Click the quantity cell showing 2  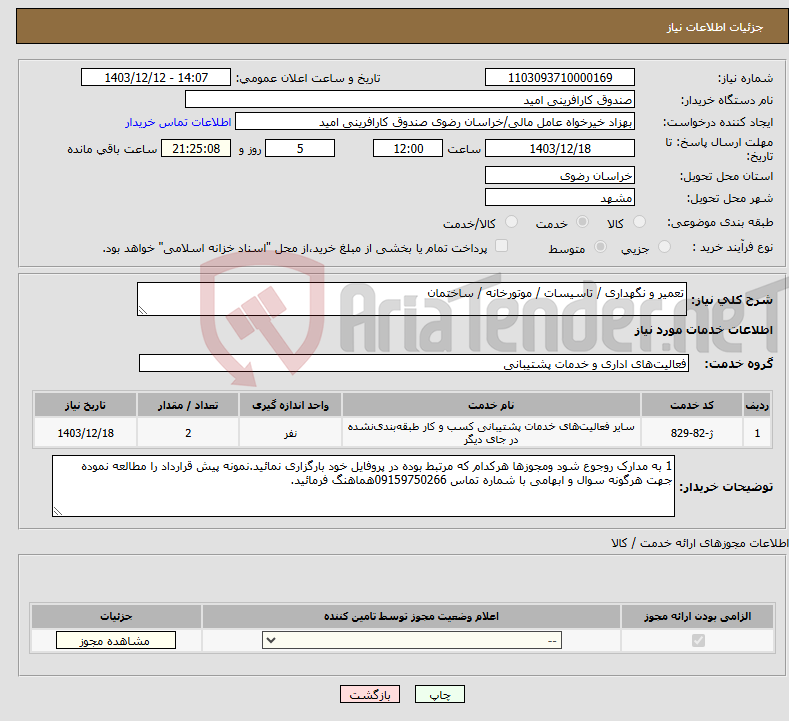click(x=188, y=433)
